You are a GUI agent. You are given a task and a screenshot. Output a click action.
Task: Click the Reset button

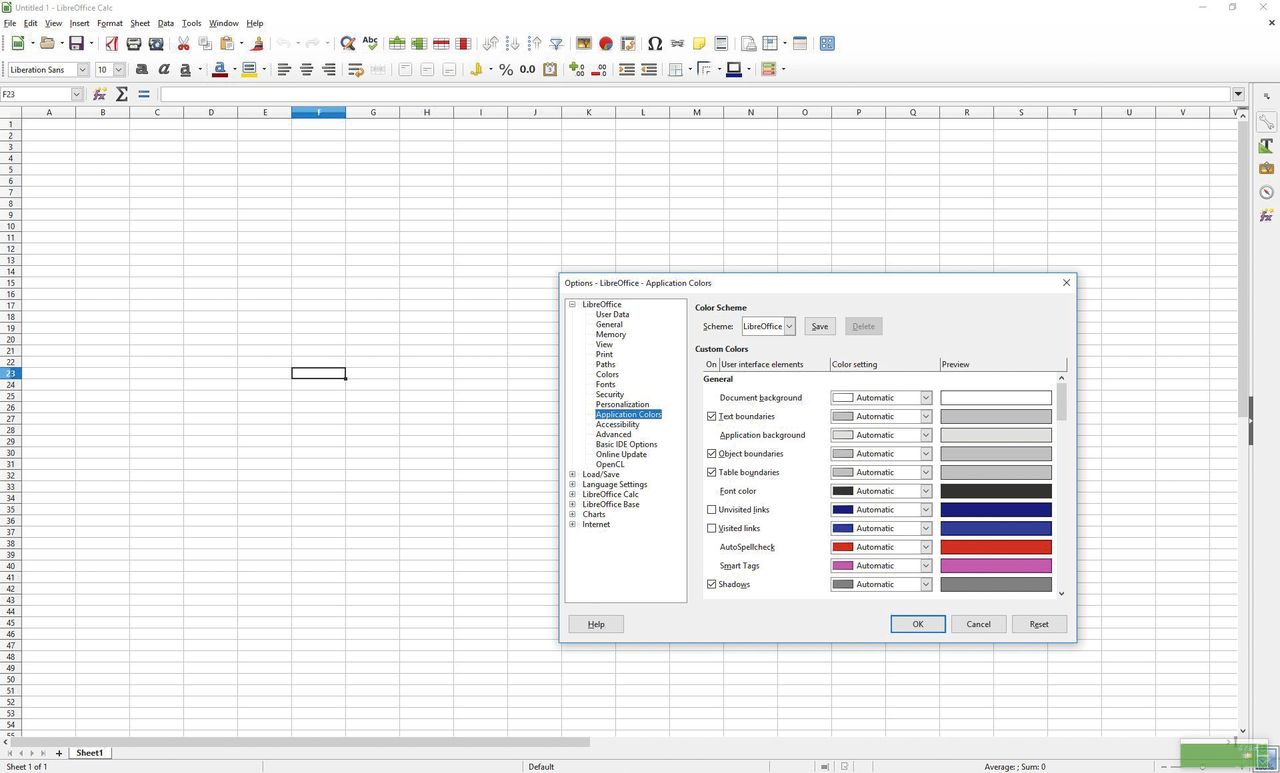click(x=1040, y=624)
